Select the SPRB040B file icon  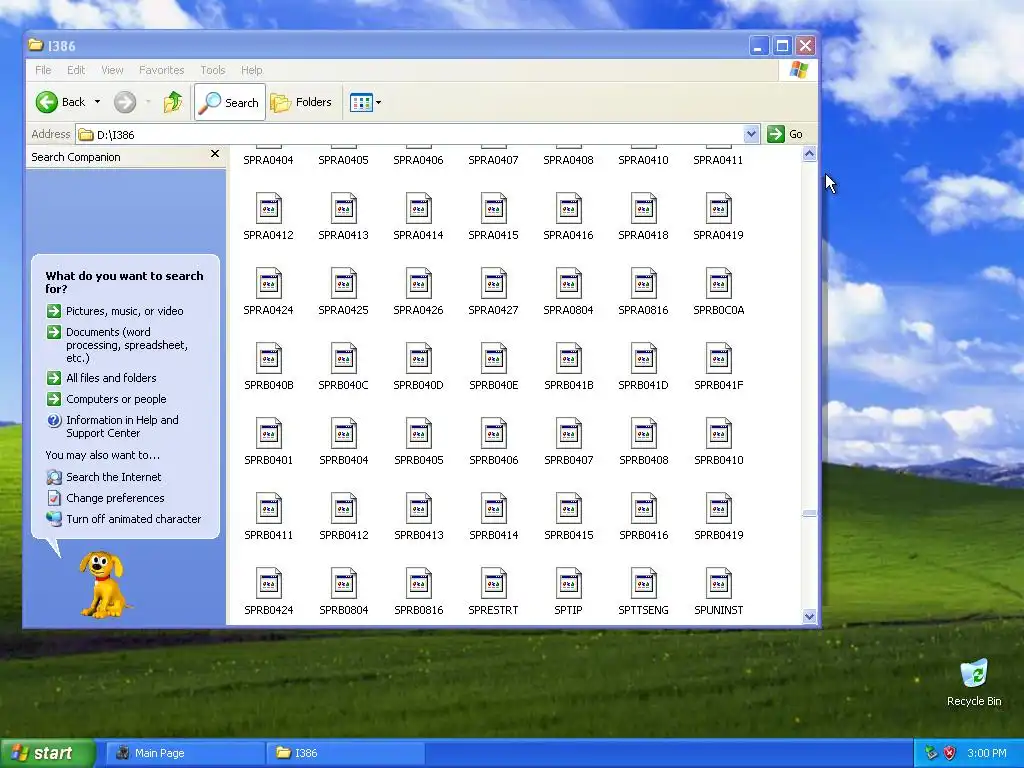268,359
